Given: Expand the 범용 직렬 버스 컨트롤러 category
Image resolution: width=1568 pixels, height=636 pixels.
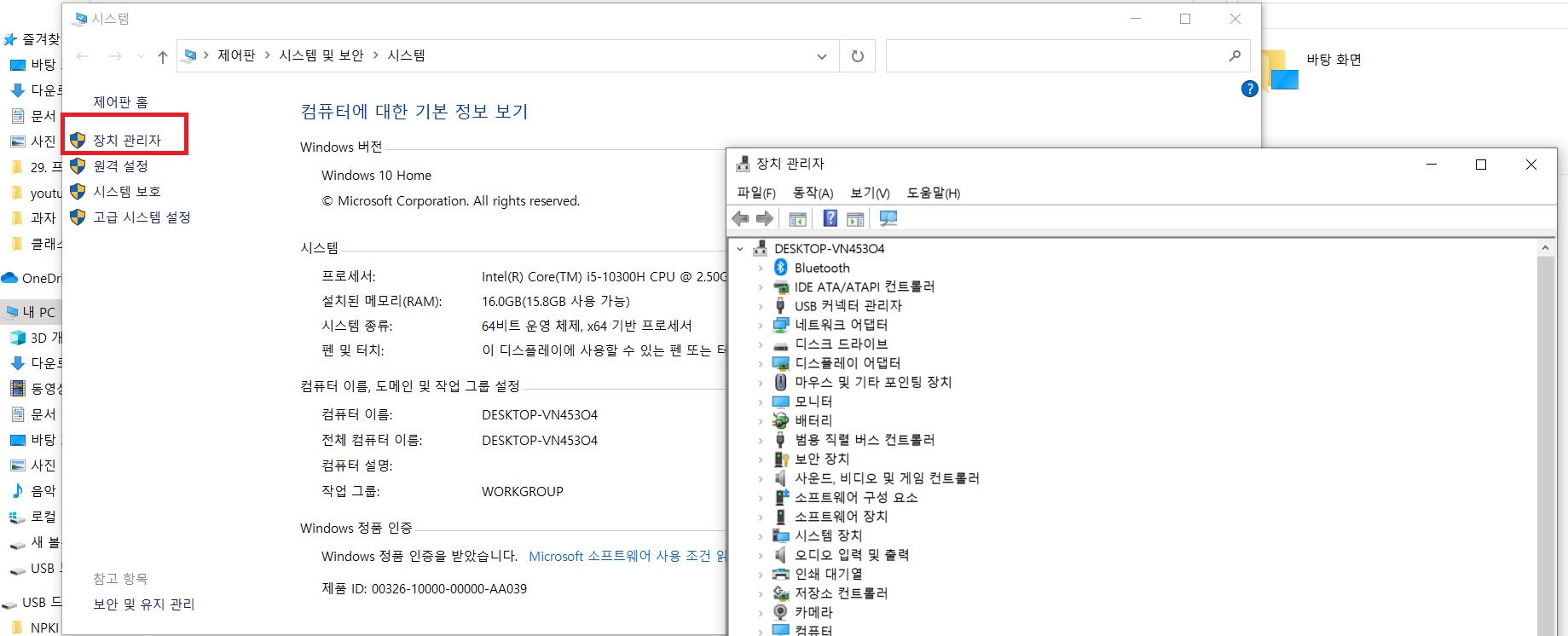Looking at the screenshot, I should pyautogui.click(x=761, y=440).
